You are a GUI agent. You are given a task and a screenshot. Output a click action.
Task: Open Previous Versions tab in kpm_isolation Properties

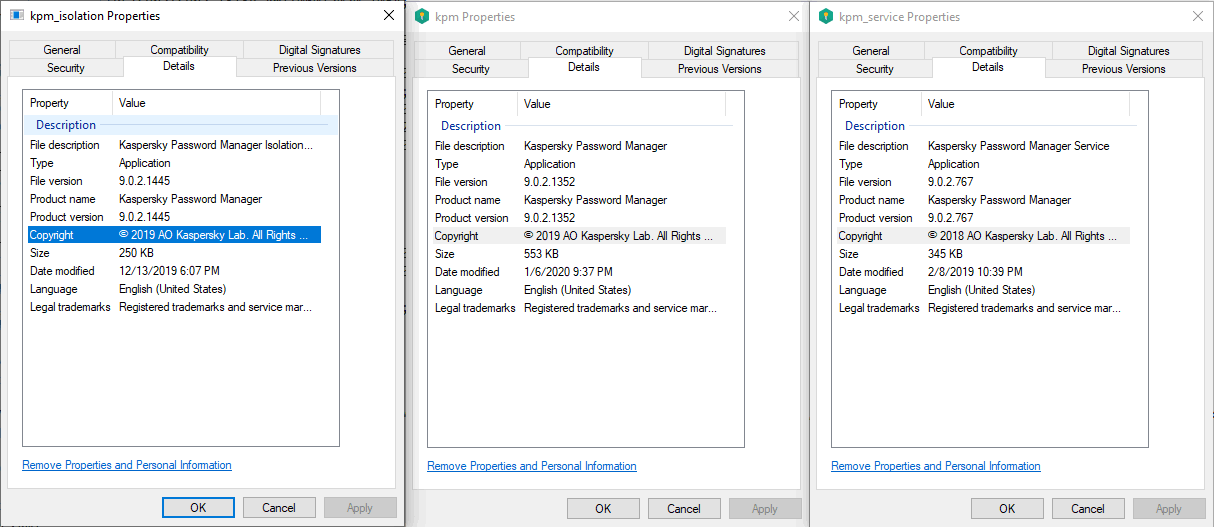[x=315, y=68]
